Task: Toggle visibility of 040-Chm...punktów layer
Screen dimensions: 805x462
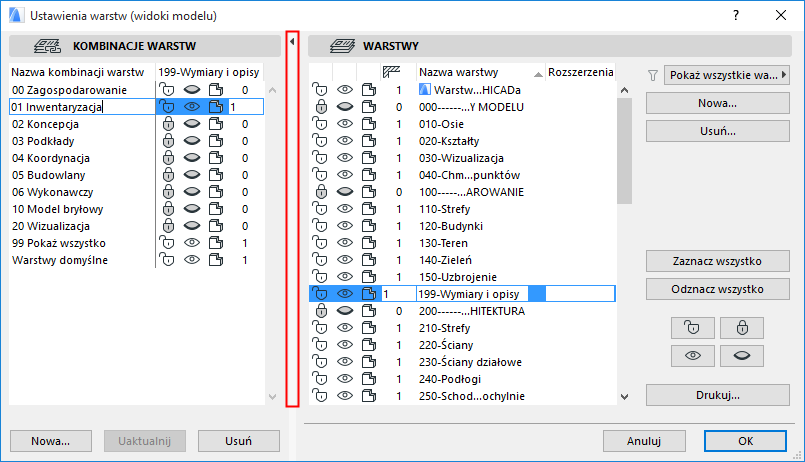Action: (x=344, y=175)
